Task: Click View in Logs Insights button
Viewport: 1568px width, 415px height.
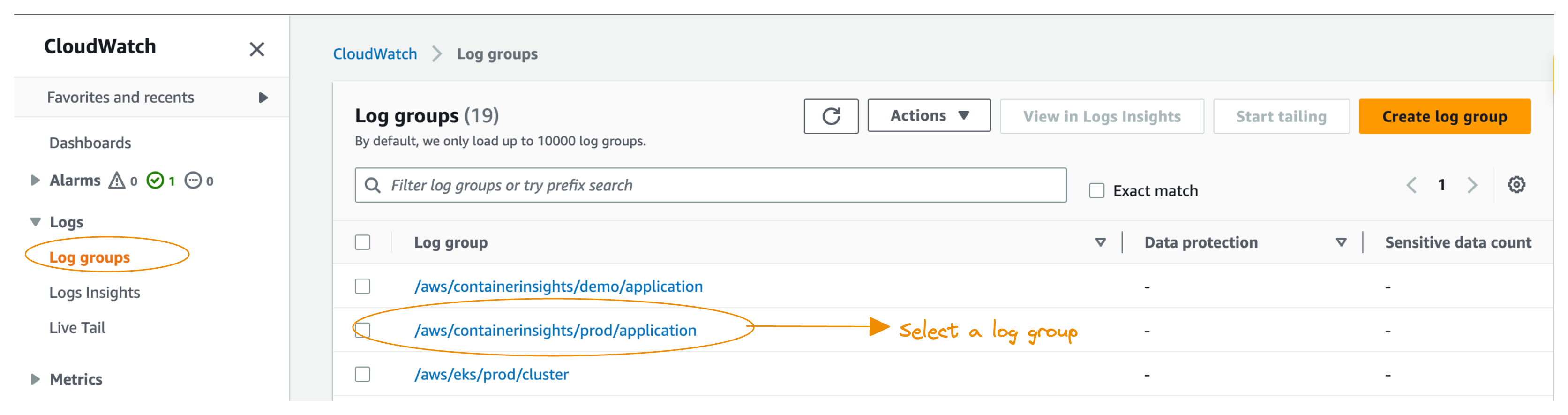Action: (x=1102, y=116)
